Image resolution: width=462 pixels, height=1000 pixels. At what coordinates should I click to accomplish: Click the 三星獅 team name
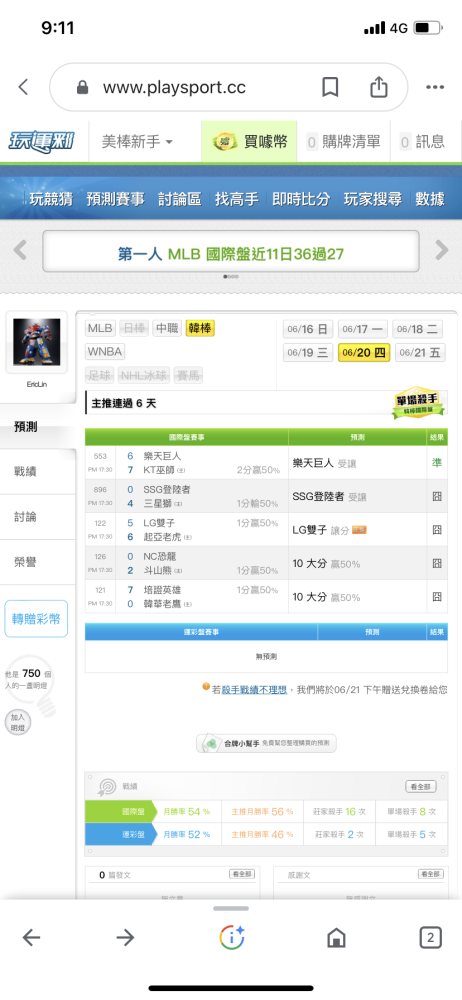[x=159, y=504]
